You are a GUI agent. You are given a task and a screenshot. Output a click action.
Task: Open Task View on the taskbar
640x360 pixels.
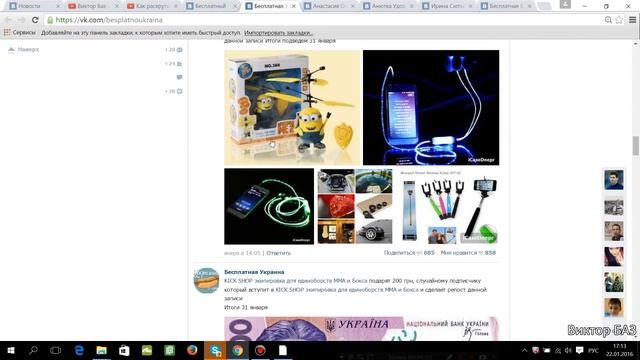click(56, 350)
